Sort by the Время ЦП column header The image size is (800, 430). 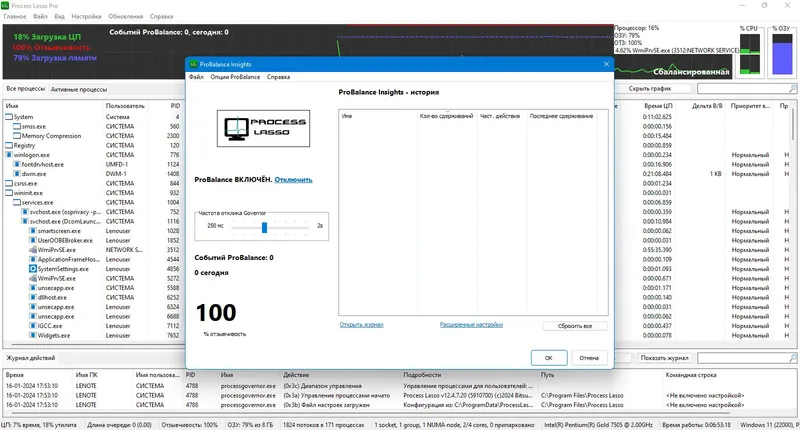coord(658,106)
